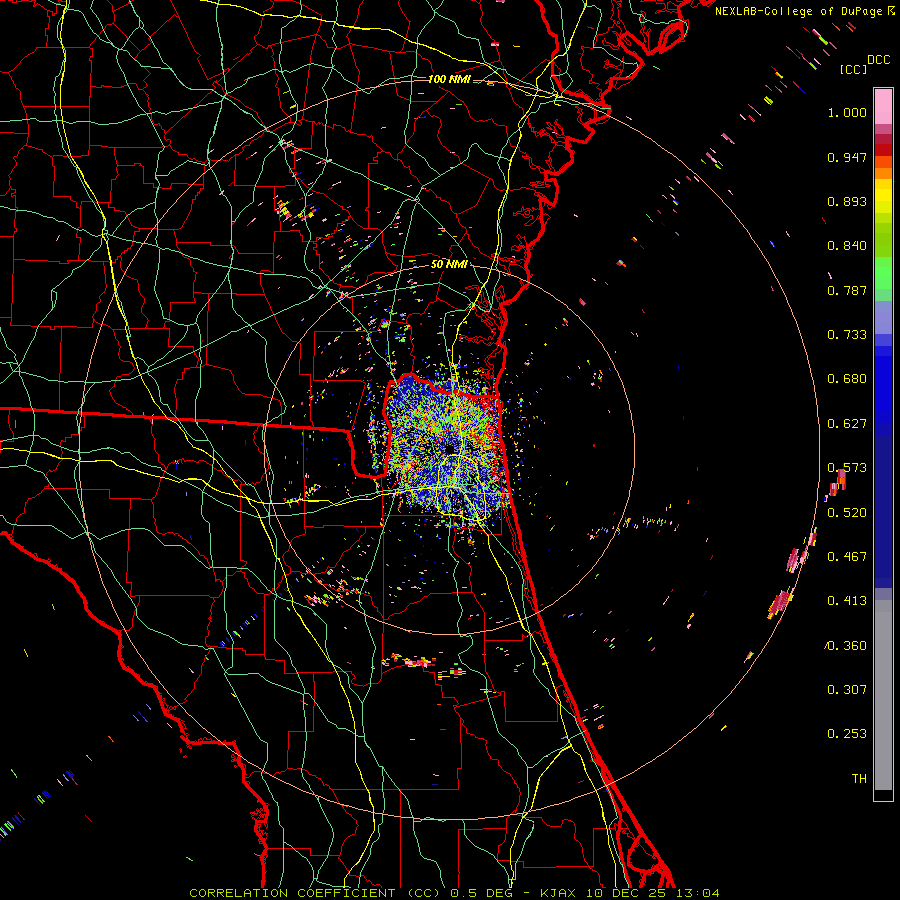Image resolution: width=900 pixels, height=900 pixels.
Task: Click the 0.253 legend value
Action: click(x=847, y=734)
